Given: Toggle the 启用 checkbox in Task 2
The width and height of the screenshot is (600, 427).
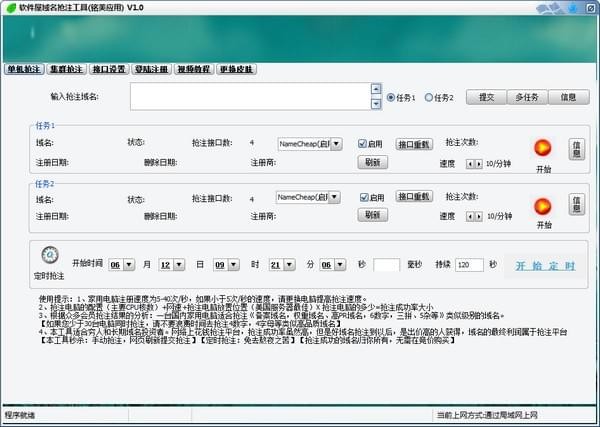Looking at the screenshot, I should click(364, 197).
